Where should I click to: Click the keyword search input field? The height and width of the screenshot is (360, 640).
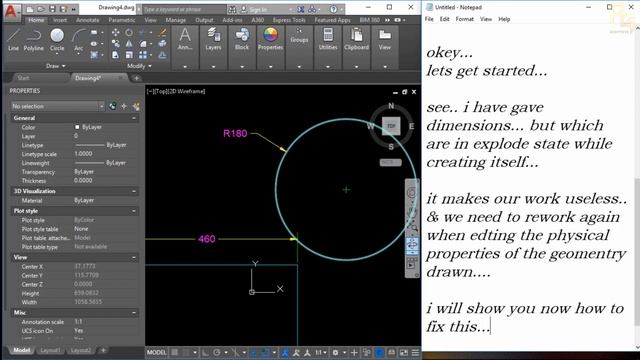point(184,9)
